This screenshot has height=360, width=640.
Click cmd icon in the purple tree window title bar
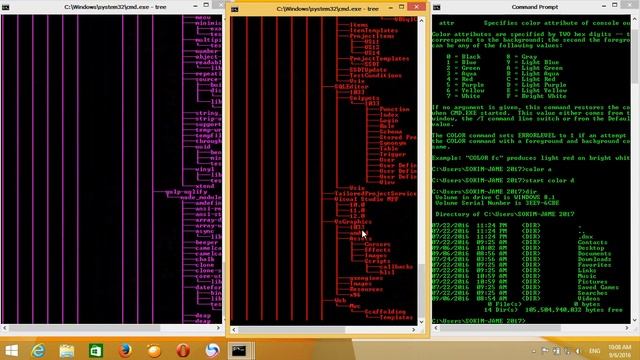(5, 7)
